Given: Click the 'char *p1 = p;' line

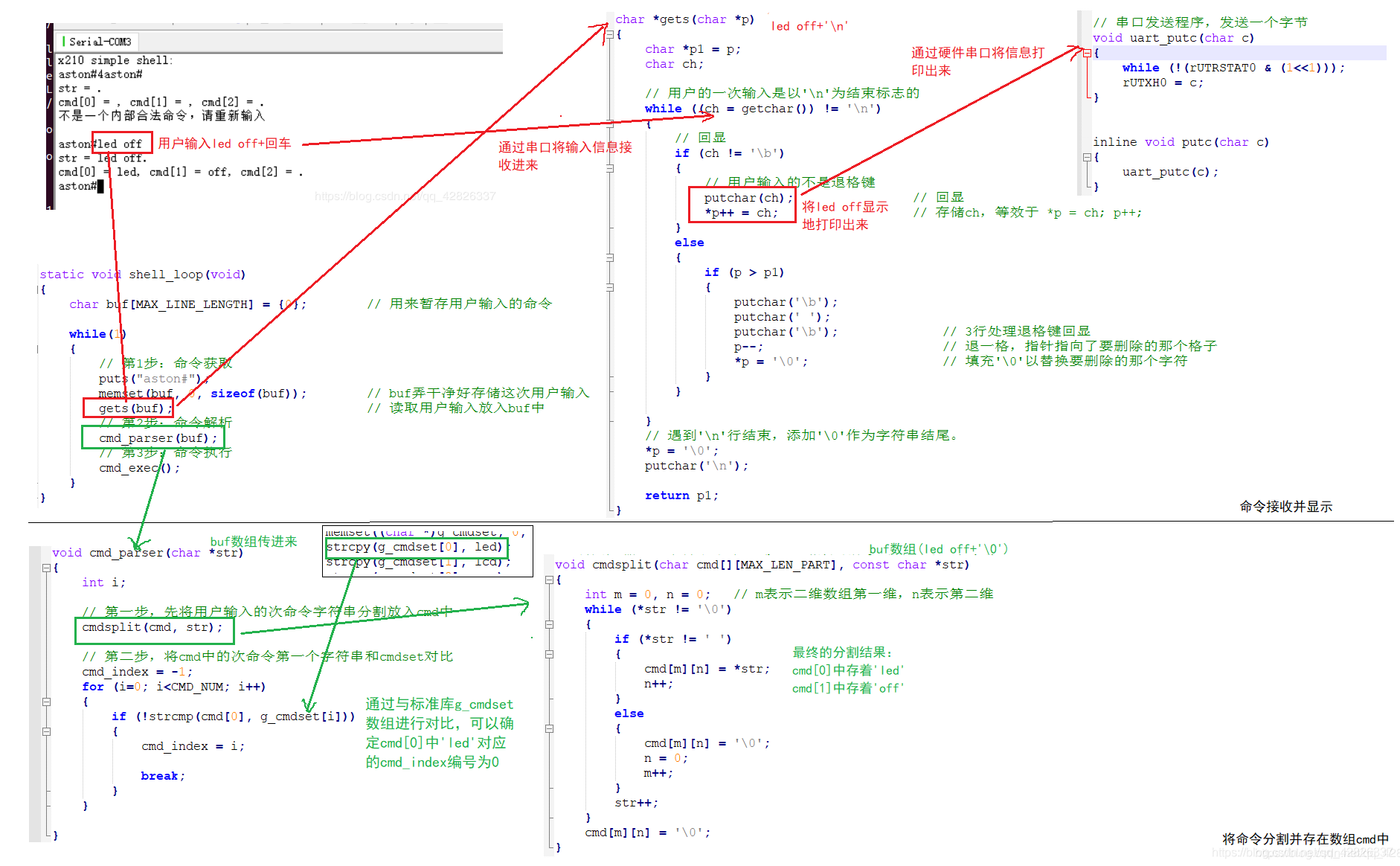Looking at the screenshot, I should pyautogui.click(x=693, y=49).
